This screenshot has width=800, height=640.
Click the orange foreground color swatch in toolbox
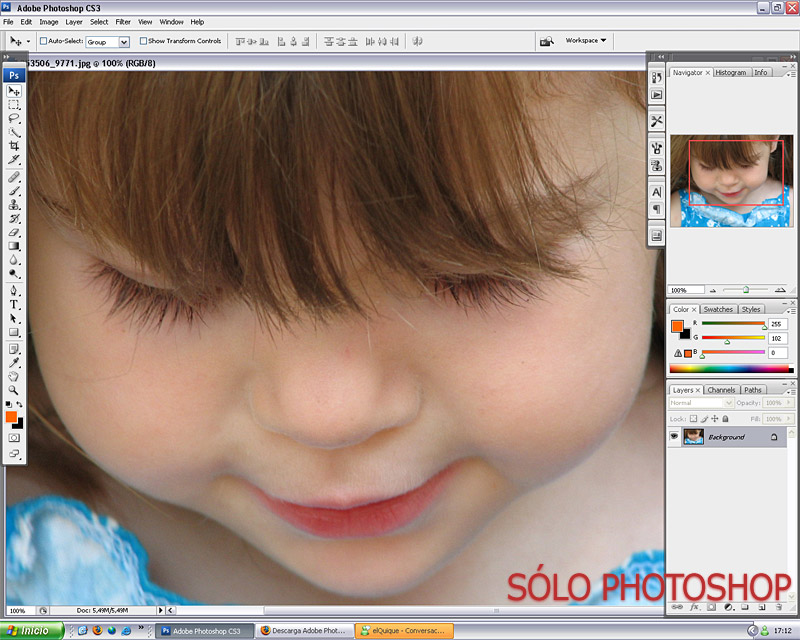point(11,416)
